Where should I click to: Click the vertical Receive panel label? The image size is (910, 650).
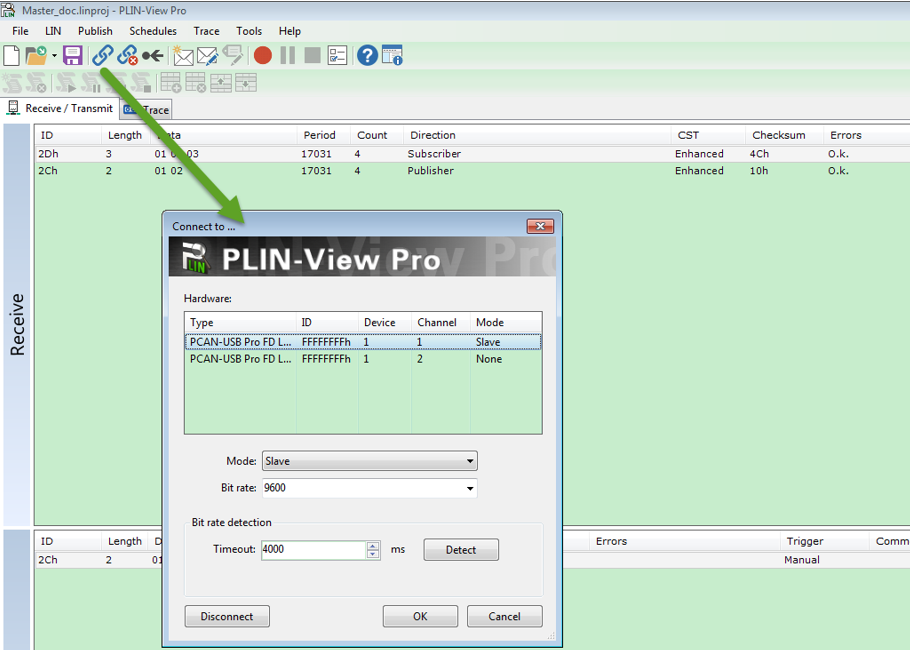click(17, 324)
